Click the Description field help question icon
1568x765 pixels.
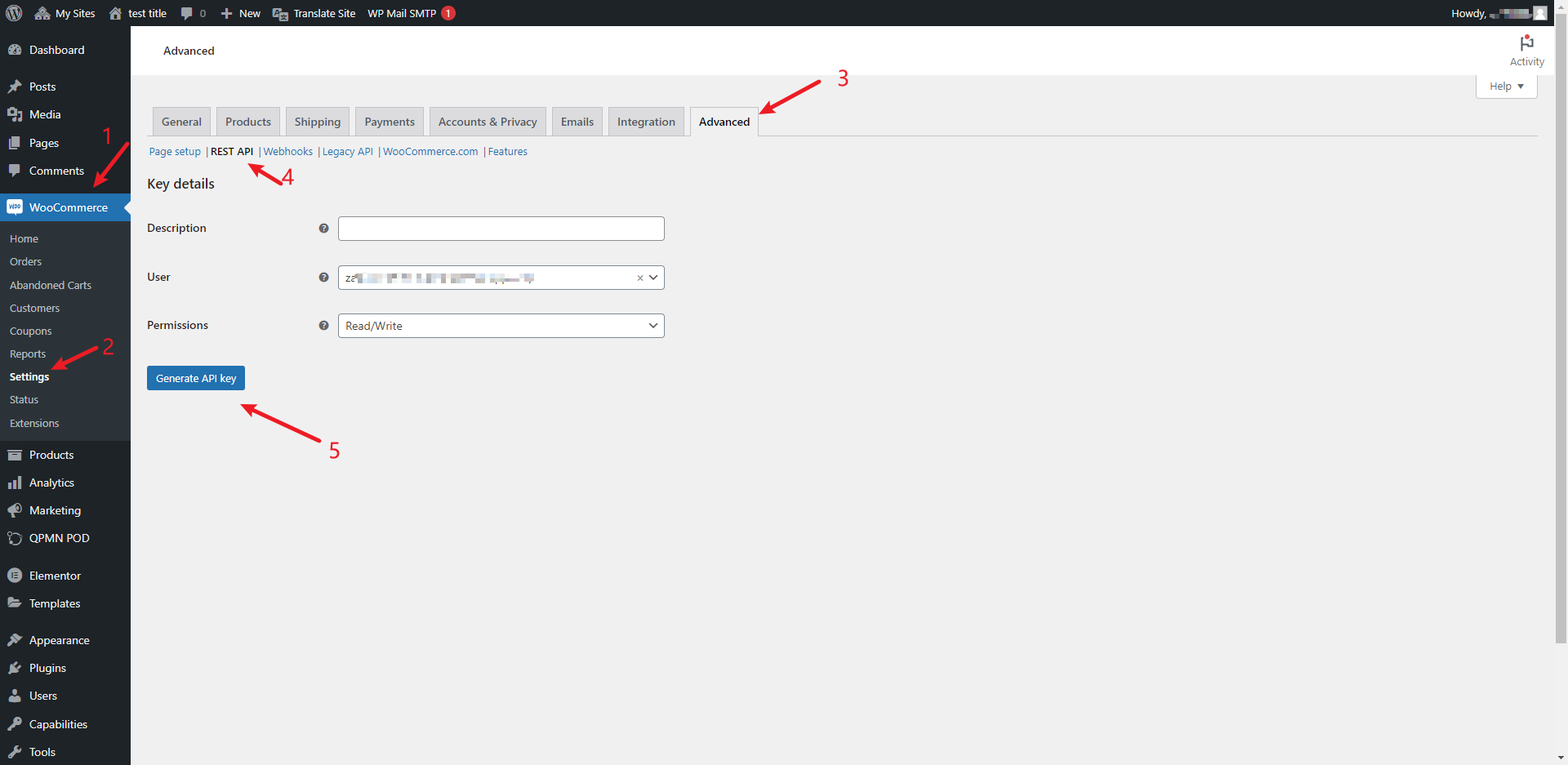[x=323, y=229]
